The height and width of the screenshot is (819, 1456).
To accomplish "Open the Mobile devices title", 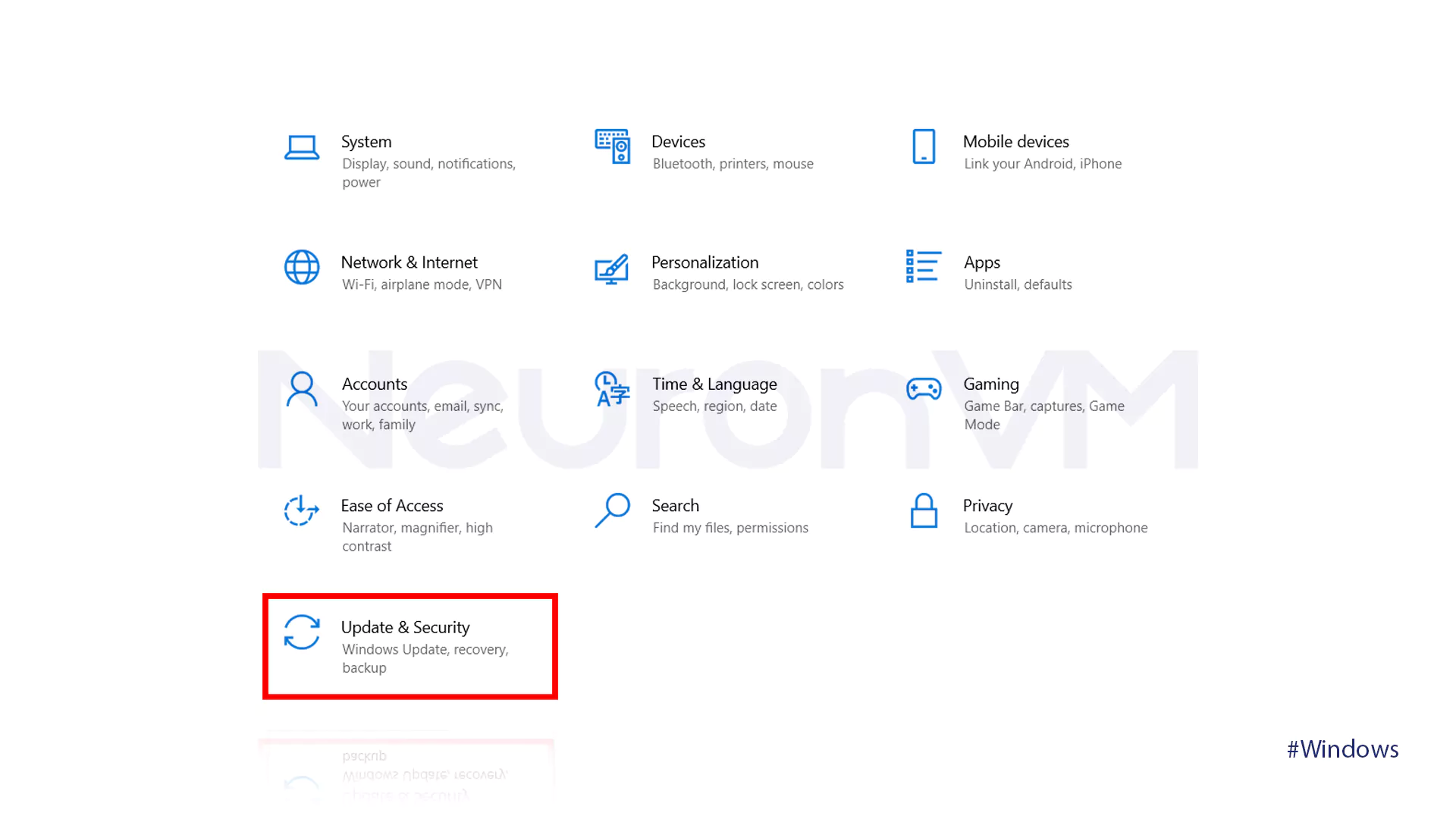I will point(1016,142).
